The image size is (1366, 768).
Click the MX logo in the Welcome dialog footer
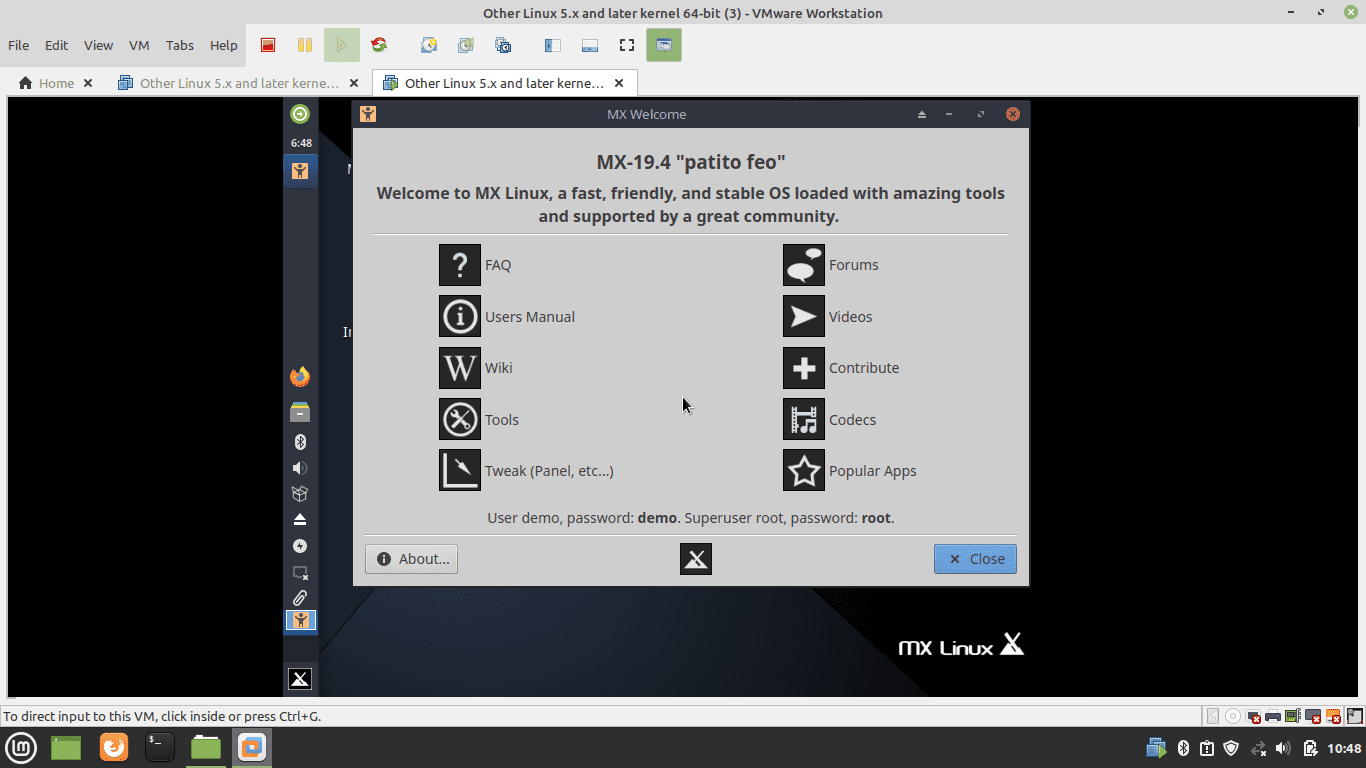coord(696,559)
